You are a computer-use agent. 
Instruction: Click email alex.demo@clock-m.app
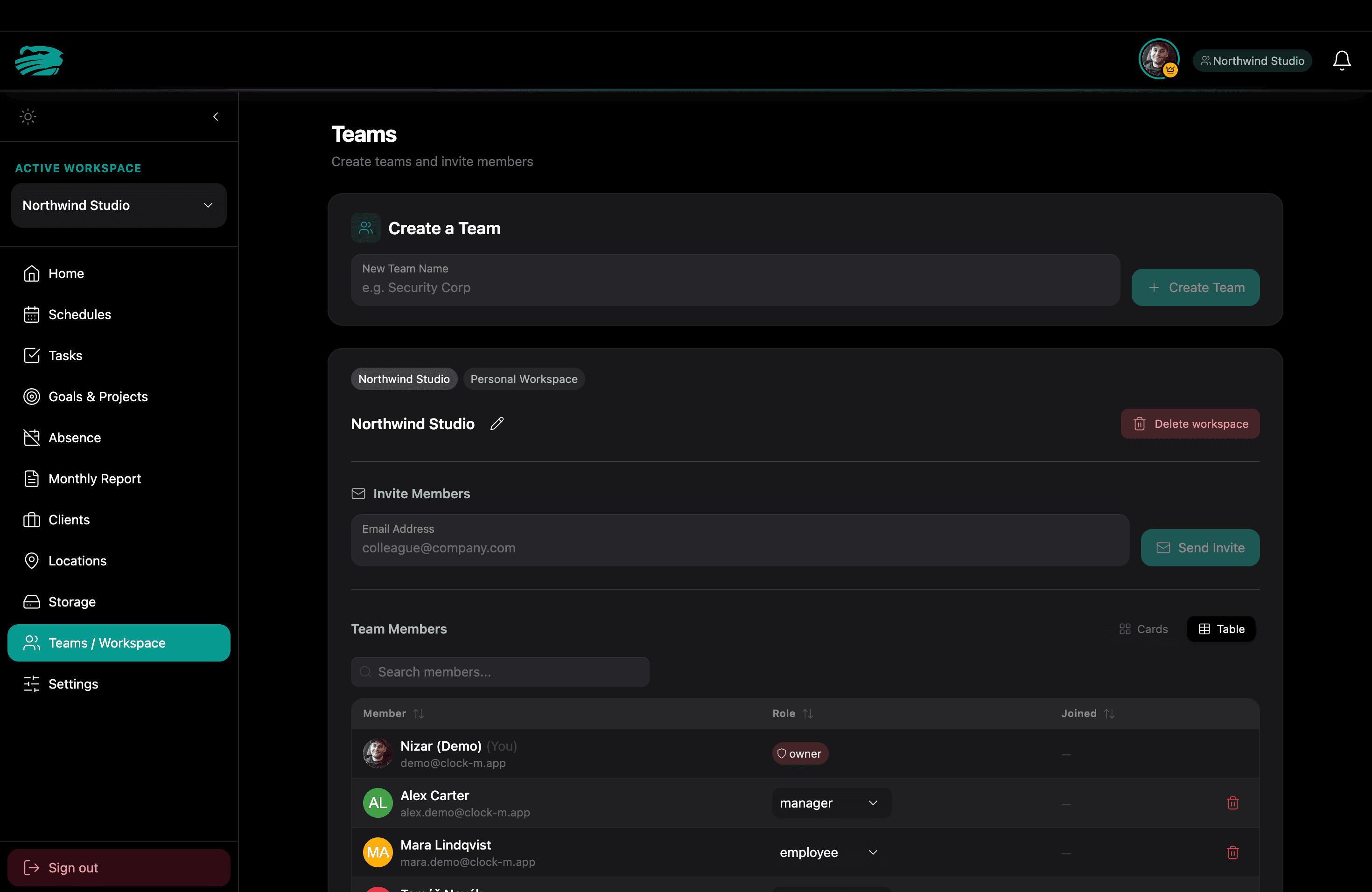click(465, 813)
